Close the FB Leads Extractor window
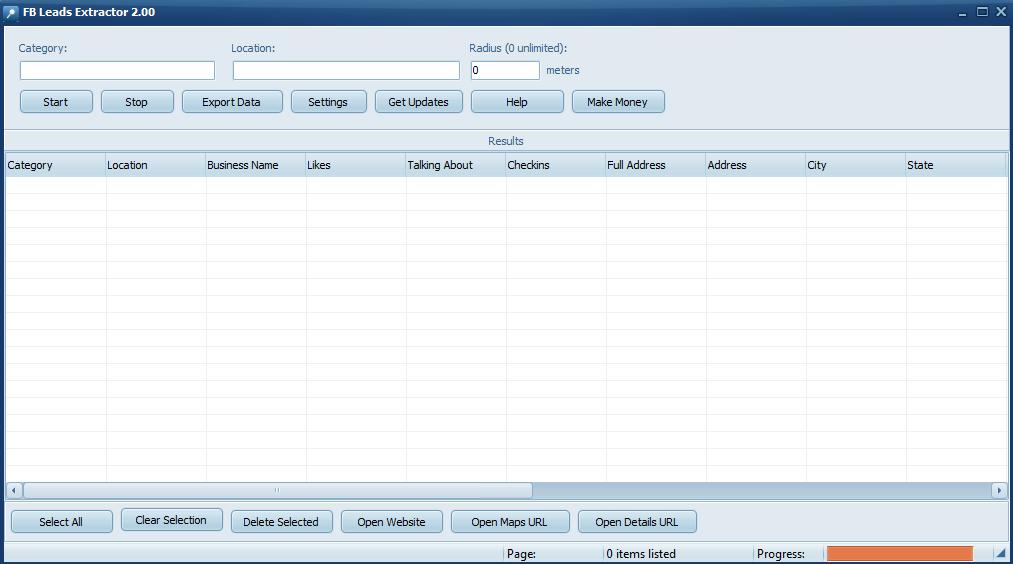Image resolution: width=1013 pixels, height=564 pixels. pos(1001,12)
